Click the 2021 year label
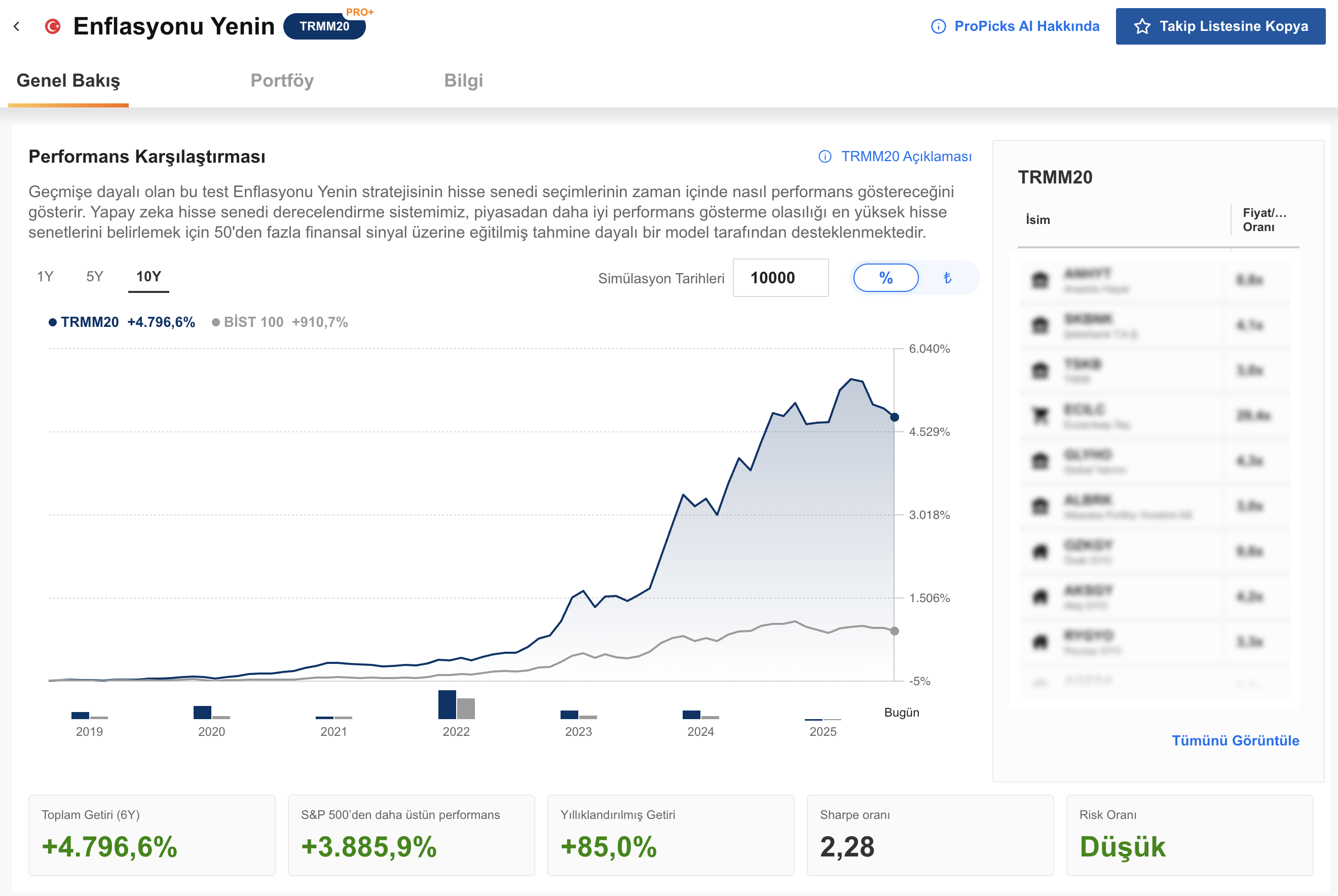 (x=333, y=731)
